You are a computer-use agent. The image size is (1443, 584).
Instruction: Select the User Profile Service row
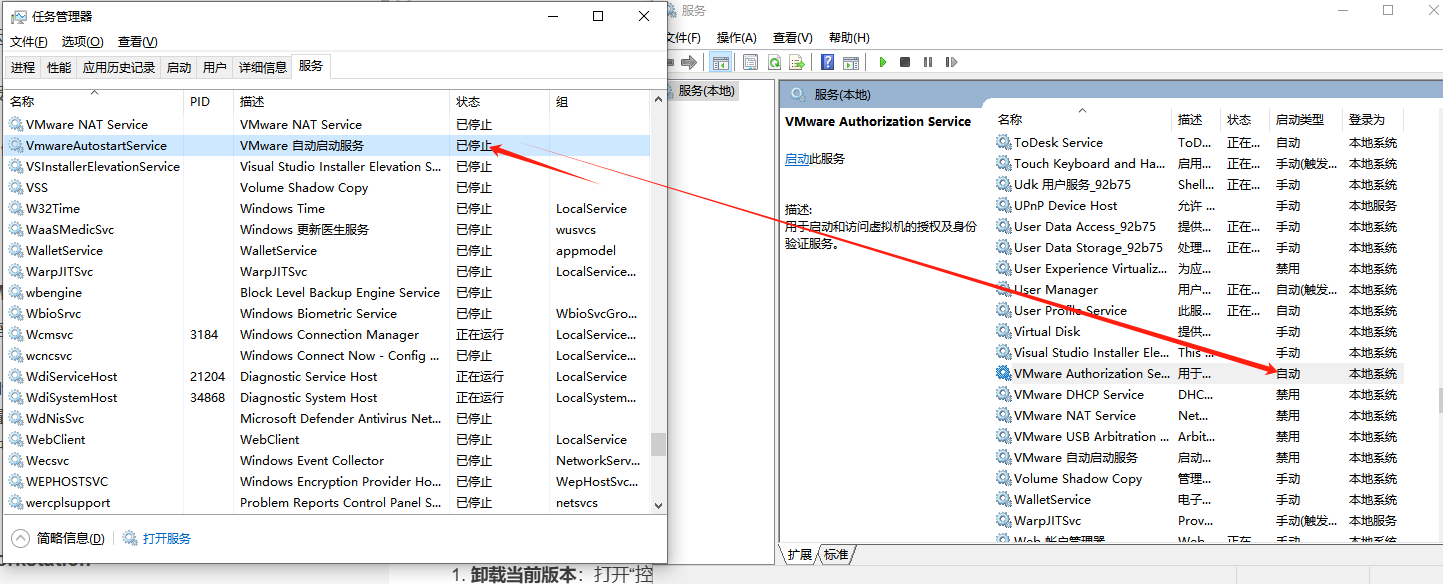coord(1198,311)
